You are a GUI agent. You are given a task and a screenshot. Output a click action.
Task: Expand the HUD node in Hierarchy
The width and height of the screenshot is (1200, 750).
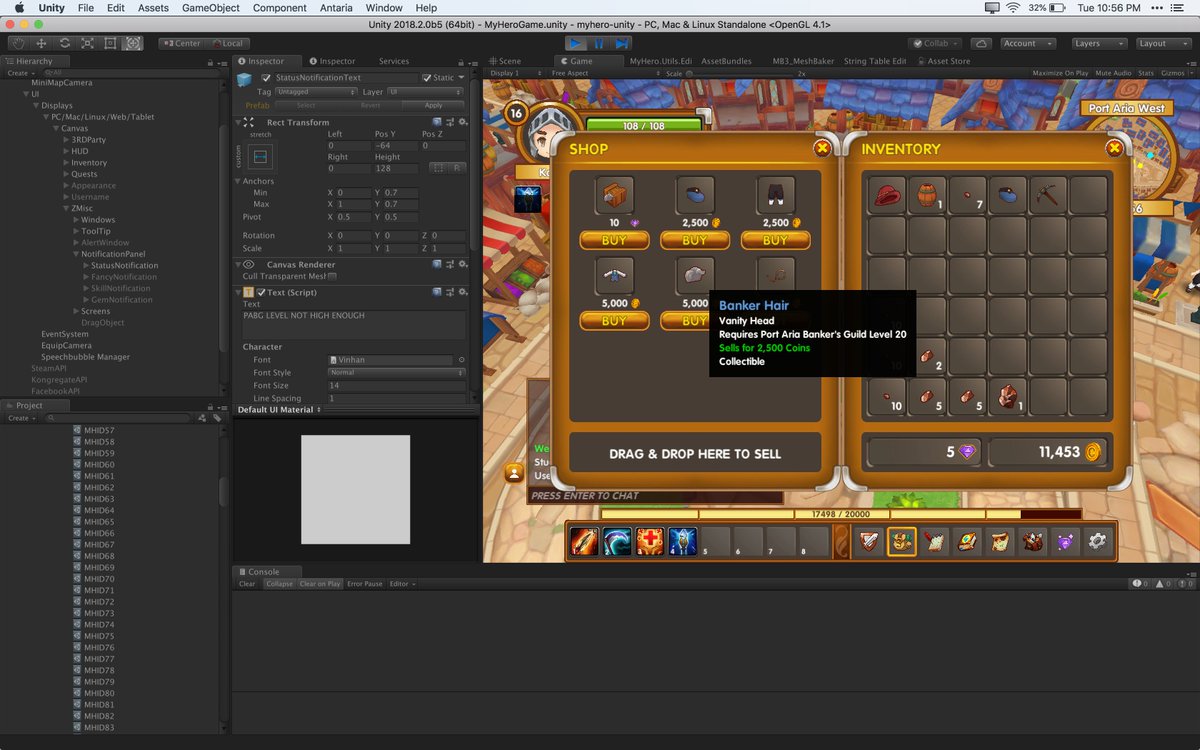point(66,151)
